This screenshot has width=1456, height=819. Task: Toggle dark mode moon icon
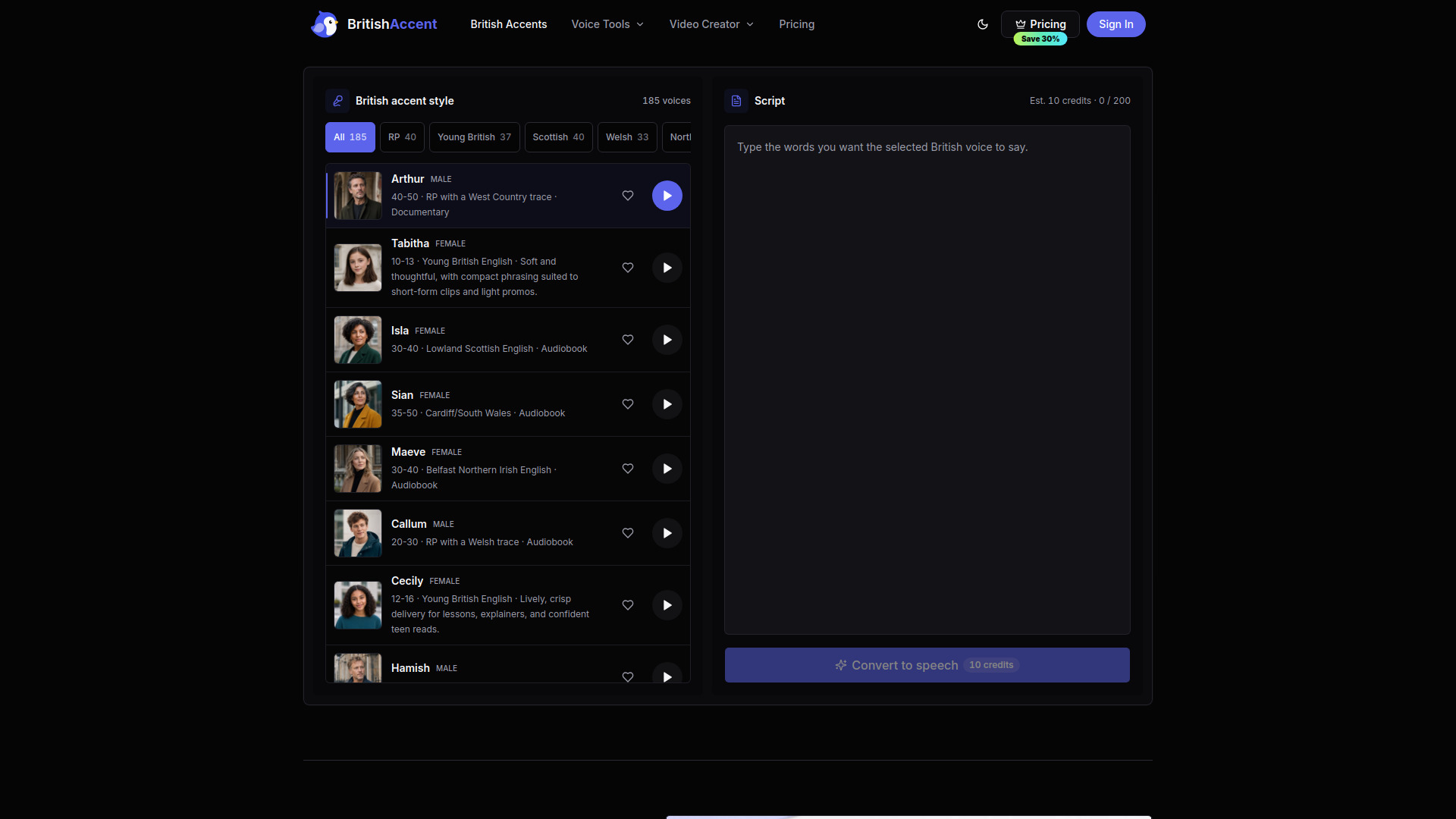[983, 24]
